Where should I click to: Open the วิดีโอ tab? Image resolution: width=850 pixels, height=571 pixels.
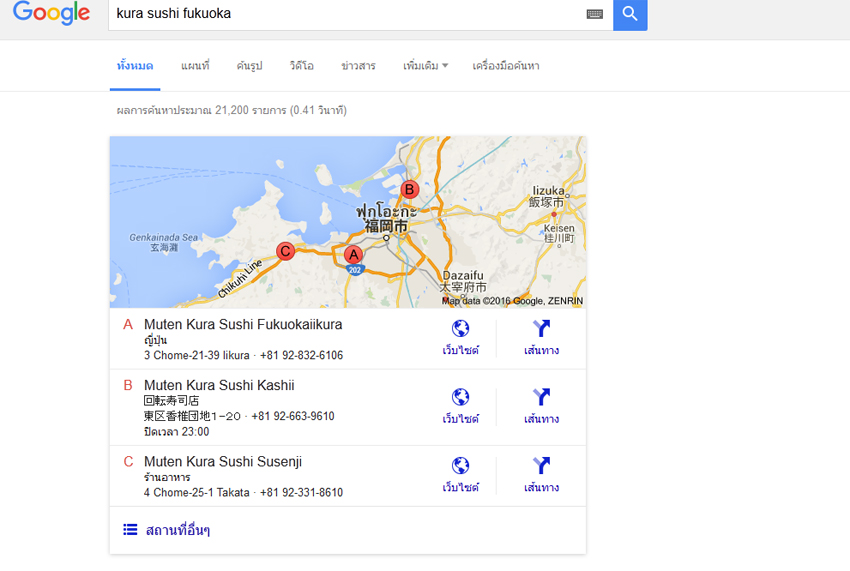click(301, 66)
